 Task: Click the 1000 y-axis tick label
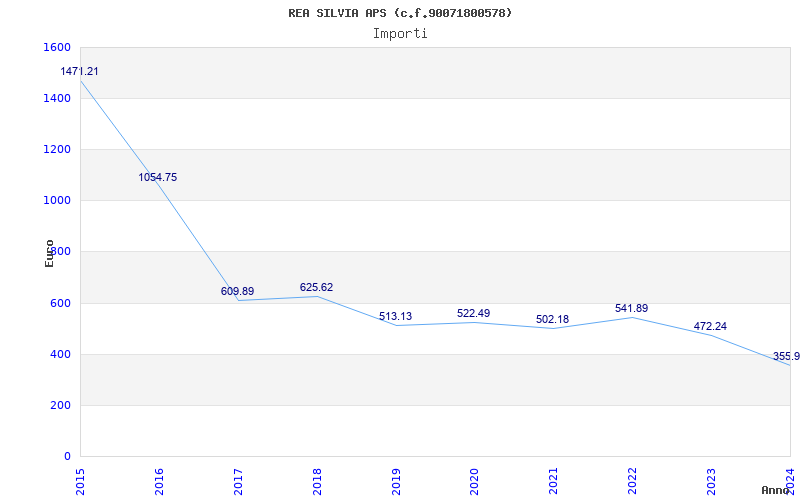[x=57, y=201]
